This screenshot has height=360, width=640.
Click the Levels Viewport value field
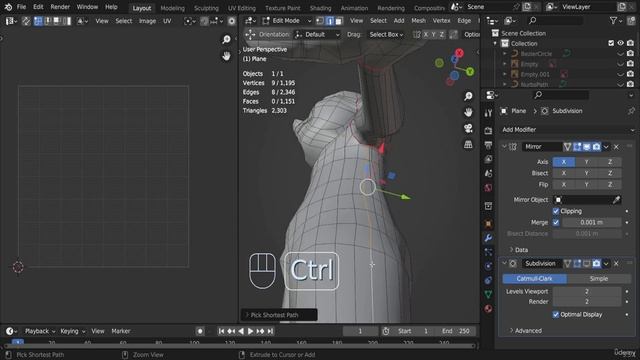point(587,291)
